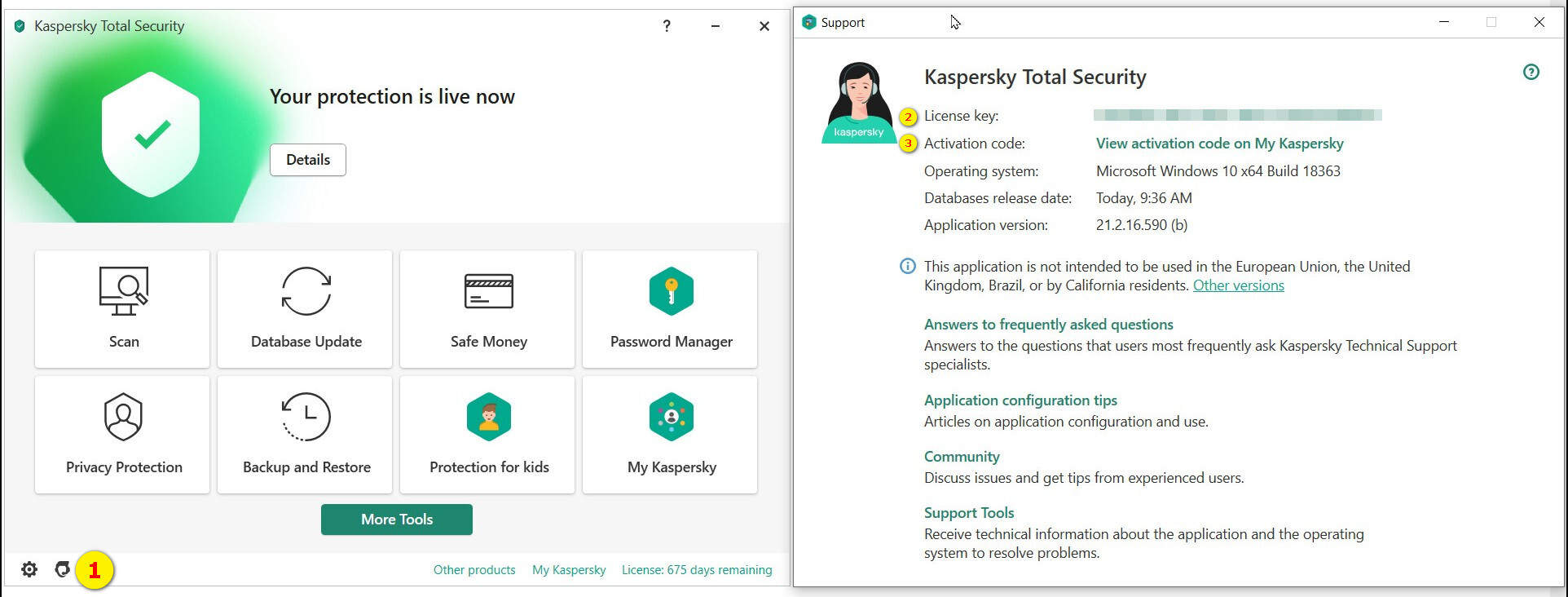Launch Database Update
This screenshot has width=1568, height=597.
tap(305, 309)
